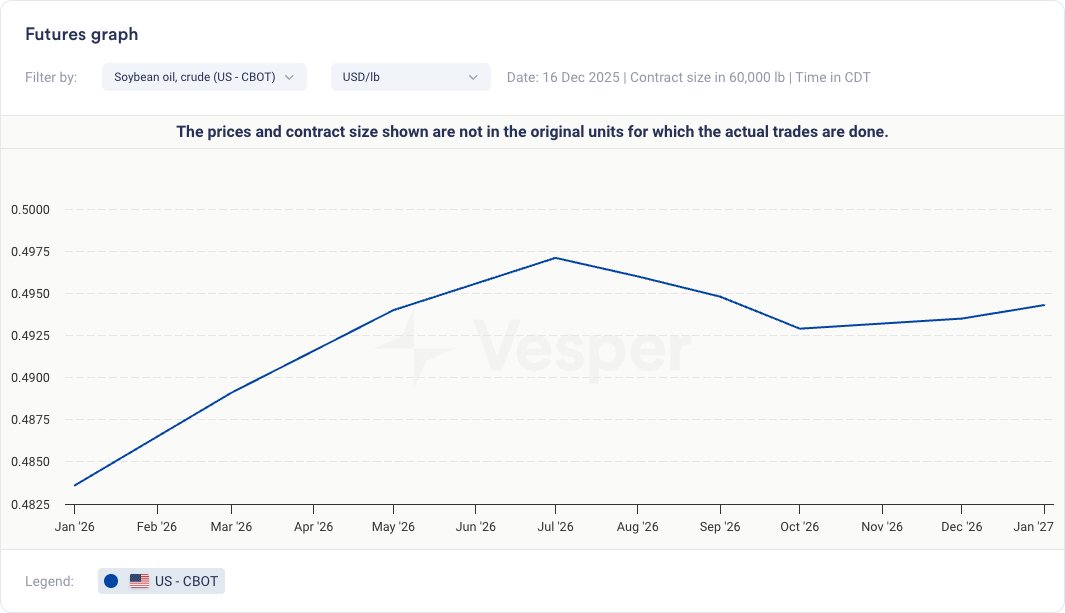This screenshot has height=613, width=1065.
Task: Click the Jan '26 starting point of the line
Action: pos(74,485)
